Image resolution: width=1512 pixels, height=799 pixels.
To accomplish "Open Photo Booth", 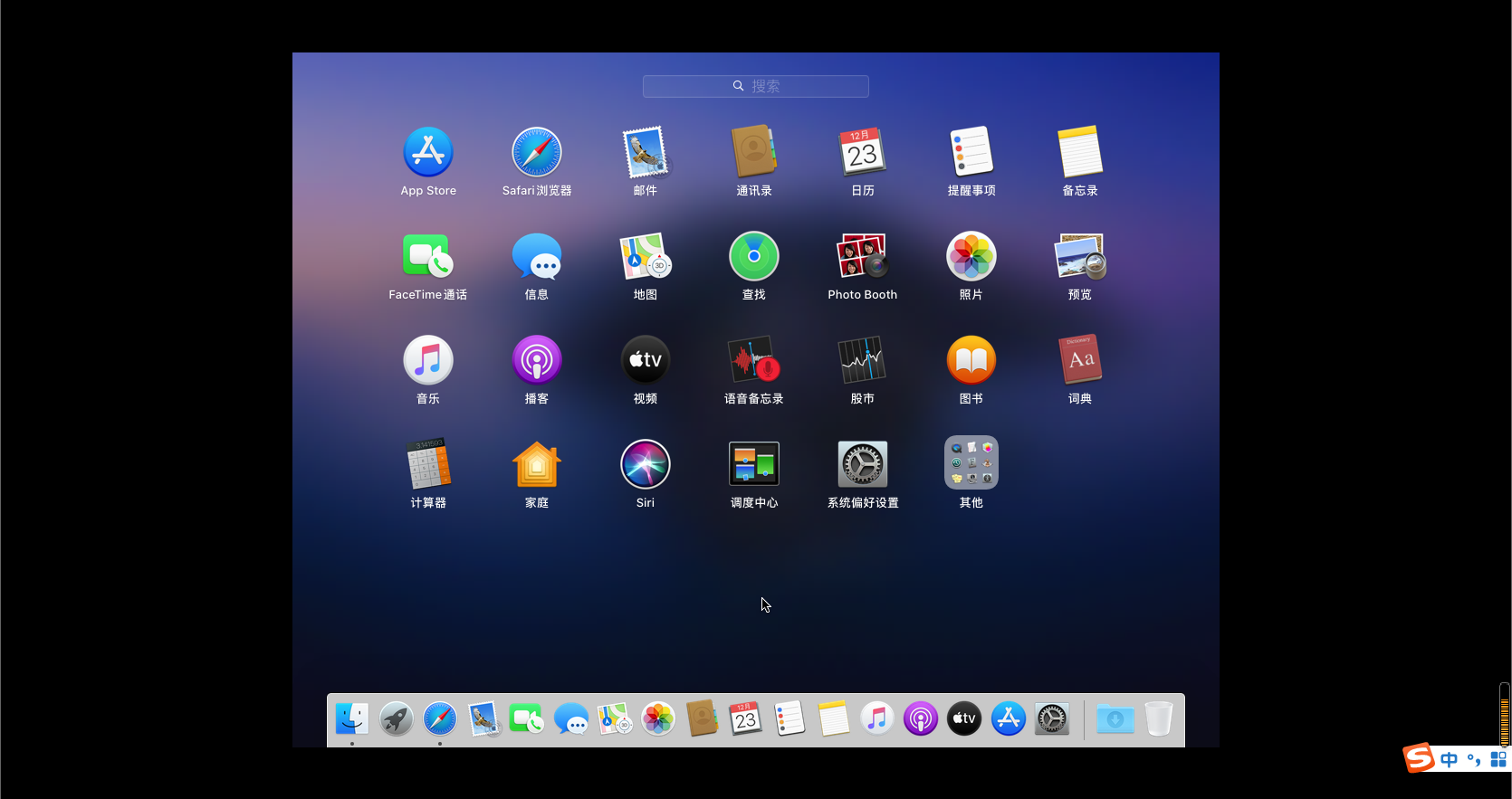I will (x=863, y=256).
